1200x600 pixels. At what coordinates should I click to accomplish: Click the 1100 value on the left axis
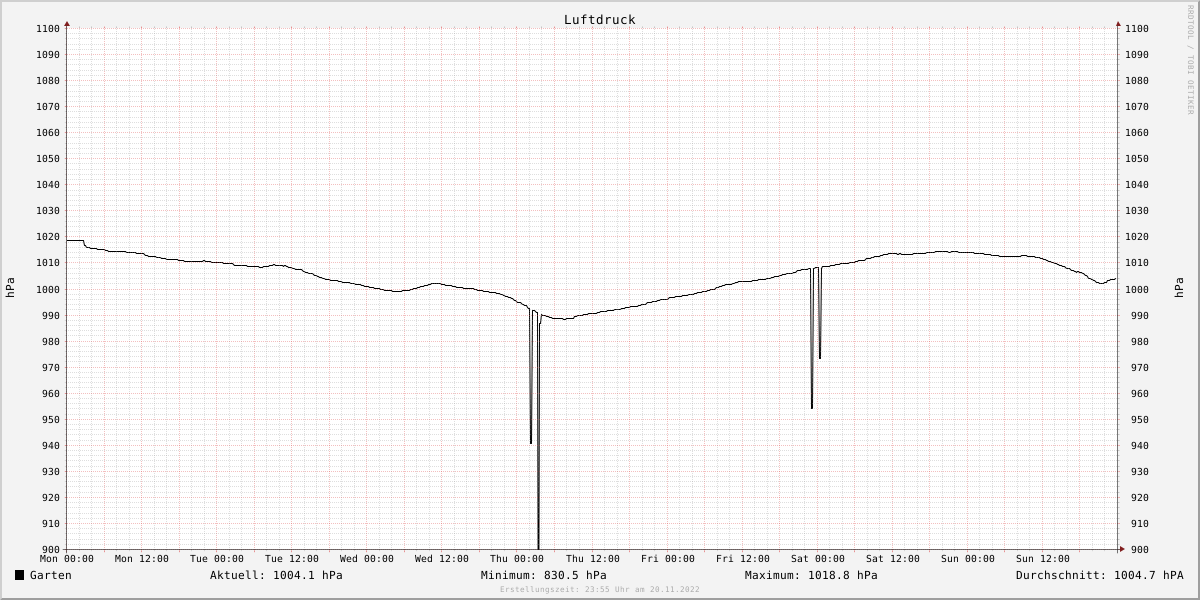pos(48,29)
